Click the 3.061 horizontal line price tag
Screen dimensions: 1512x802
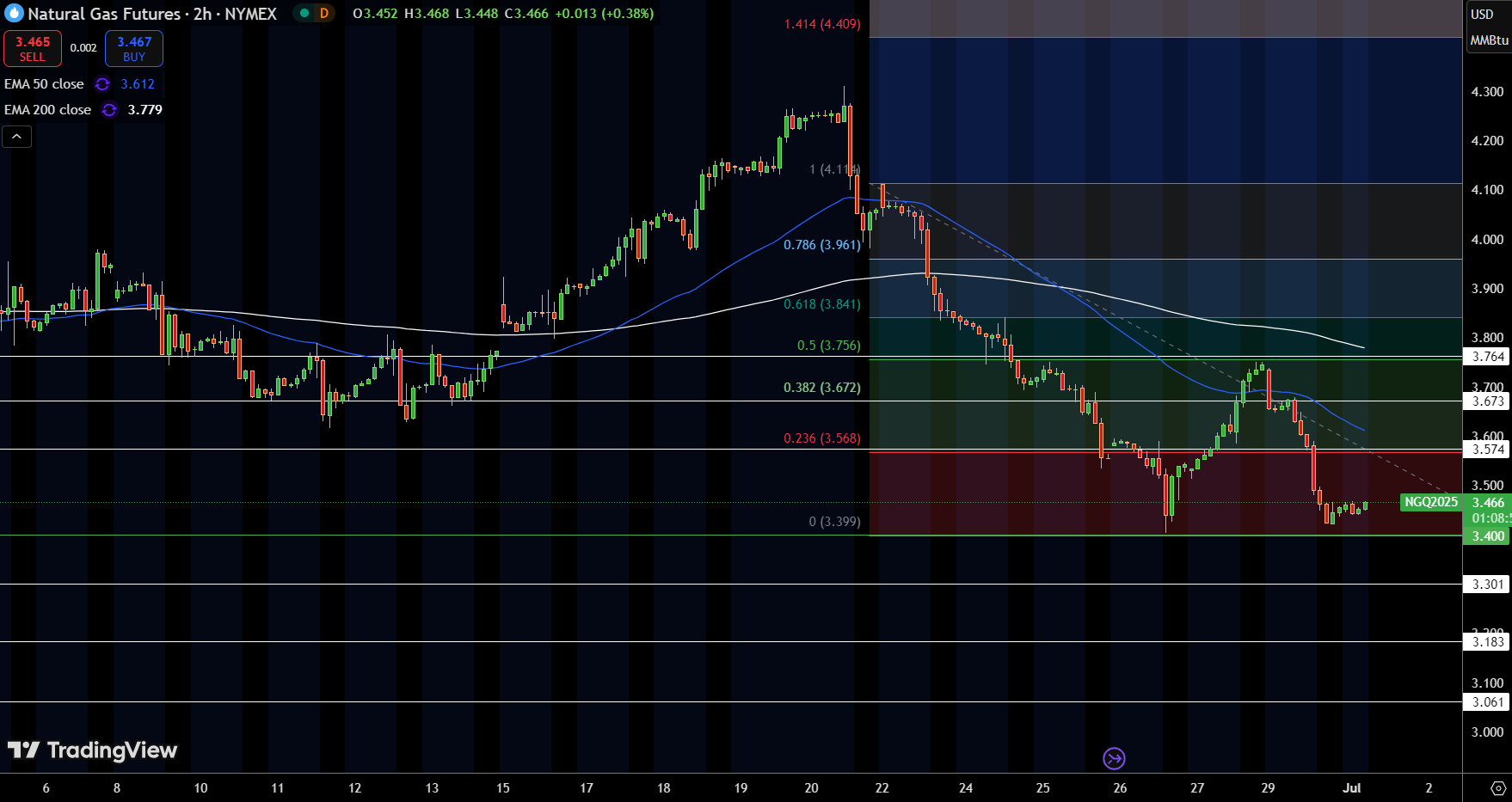pos(1488,702)
